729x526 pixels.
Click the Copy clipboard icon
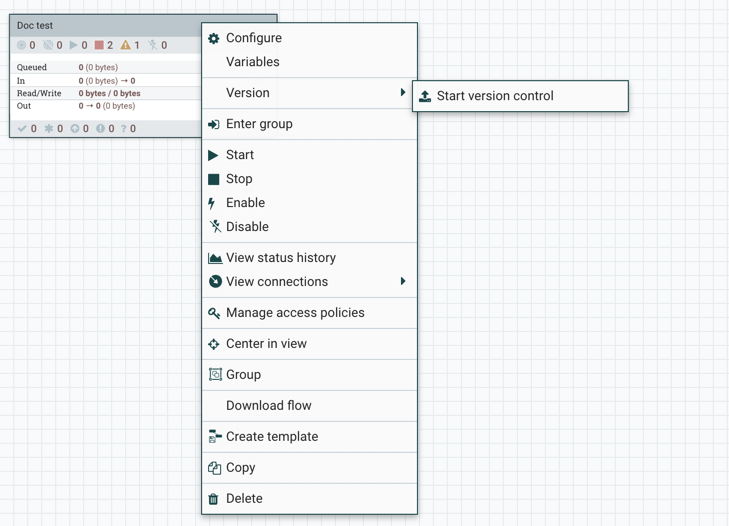click(214, 468)
